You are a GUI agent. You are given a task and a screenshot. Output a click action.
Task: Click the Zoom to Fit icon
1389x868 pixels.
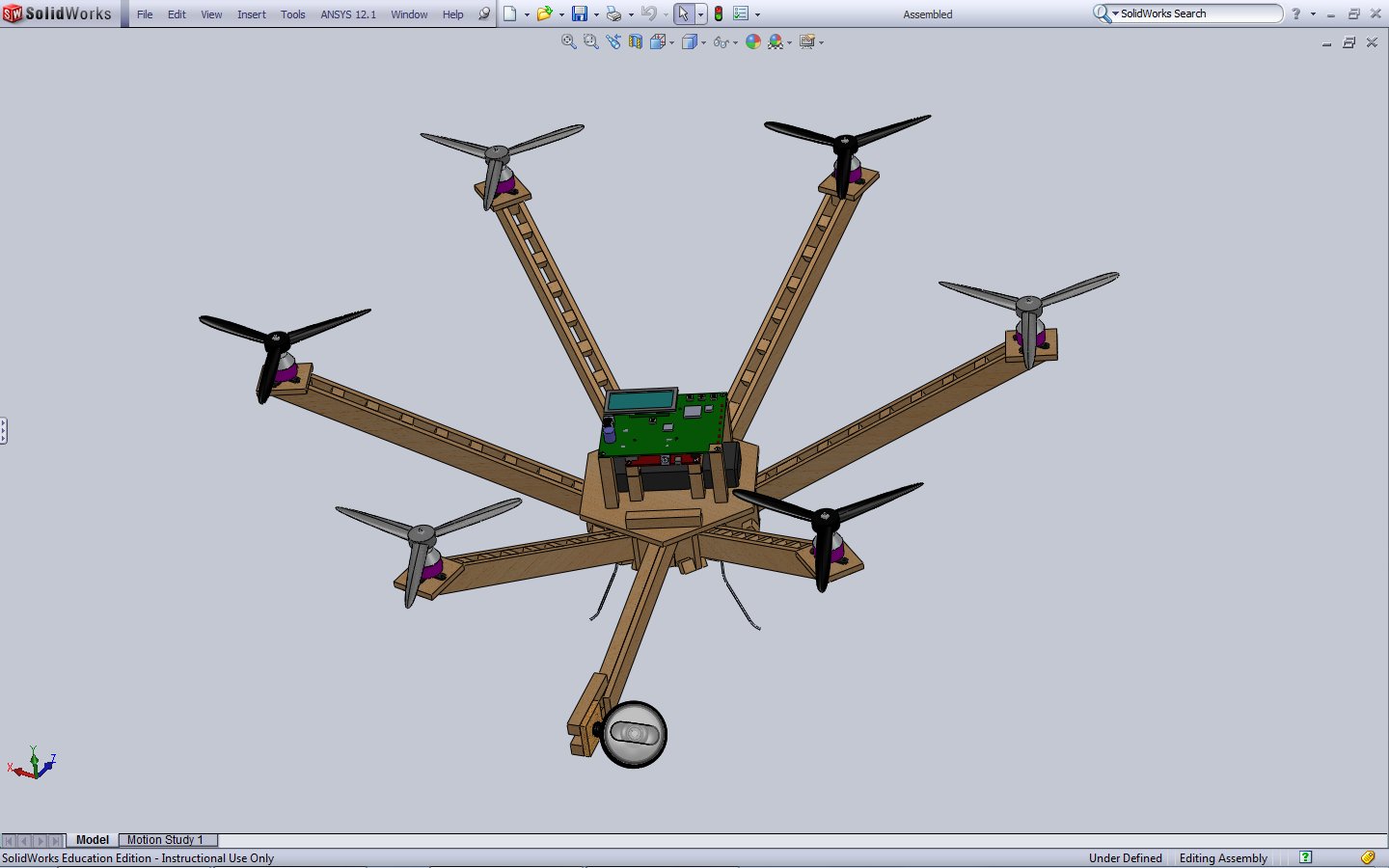[x=569, y=41]
